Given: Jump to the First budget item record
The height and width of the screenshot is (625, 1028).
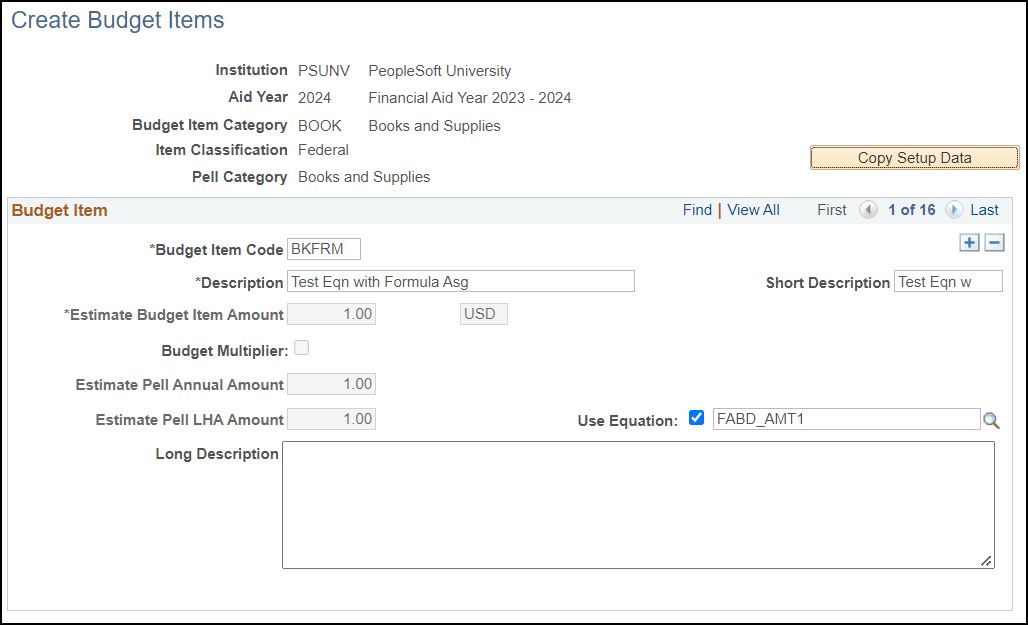Looking at the screenshot, I should (831, 210).
